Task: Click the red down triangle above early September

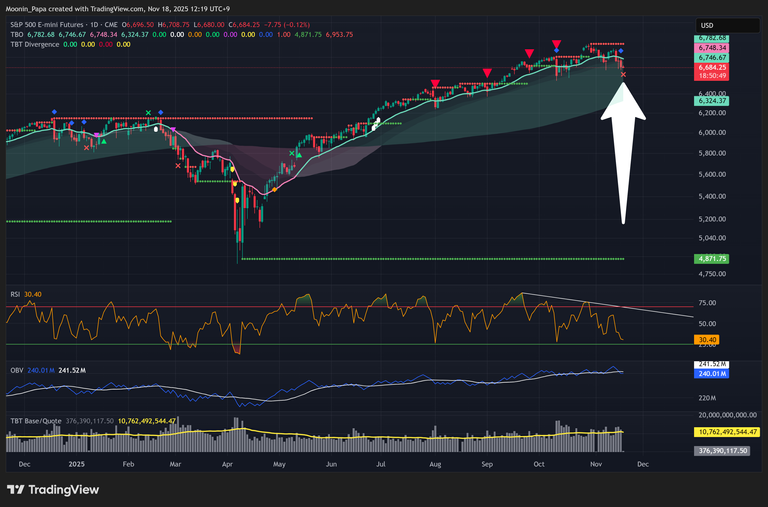Action: [487, 72]
